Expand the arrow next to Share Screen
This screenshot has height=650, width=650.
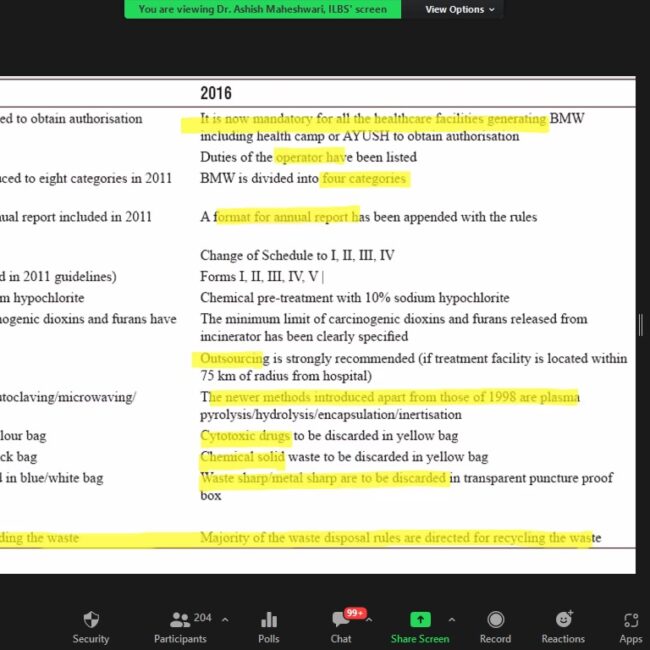tap(451, 619)
